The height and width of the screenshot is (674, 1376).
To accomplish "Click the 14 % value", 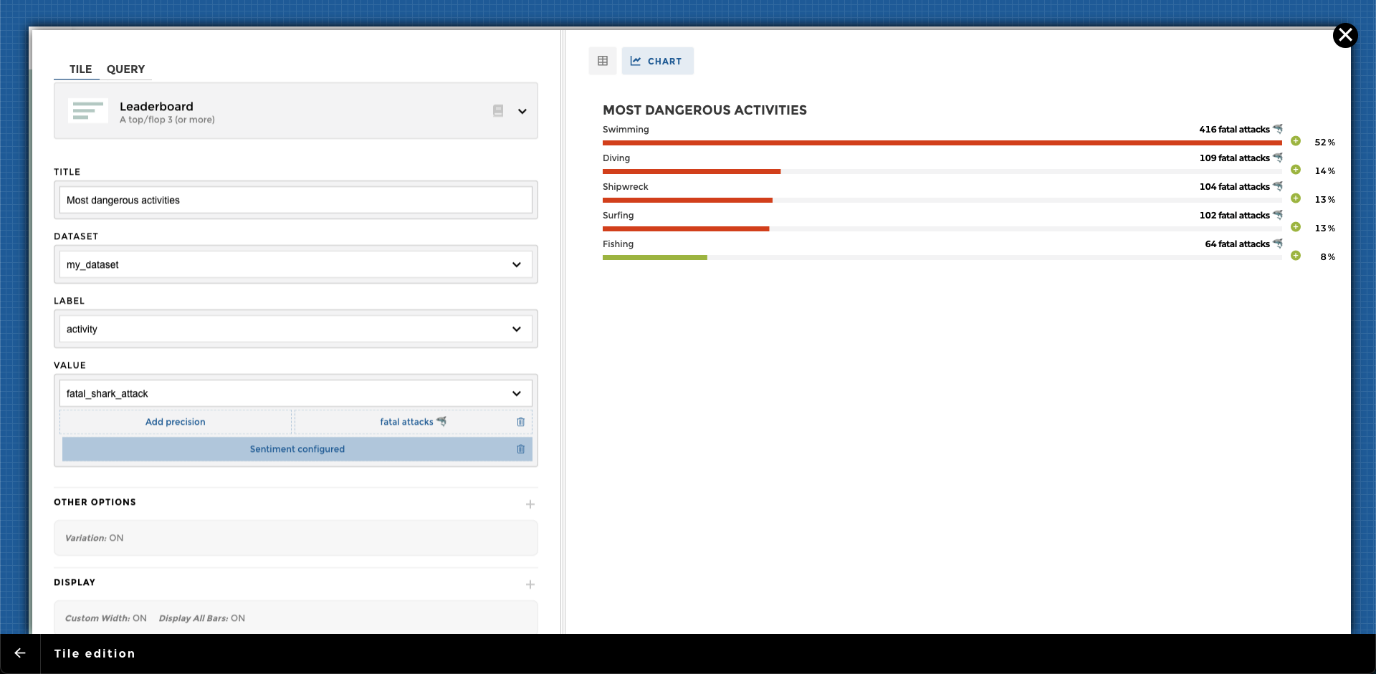I will [x=1325, y=171].
